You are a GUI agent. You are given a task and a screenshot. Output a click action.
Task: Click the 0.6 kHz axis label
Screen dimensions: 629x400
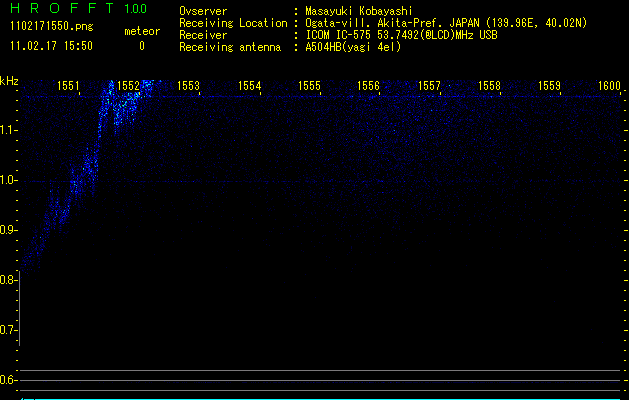pos(8,380)
